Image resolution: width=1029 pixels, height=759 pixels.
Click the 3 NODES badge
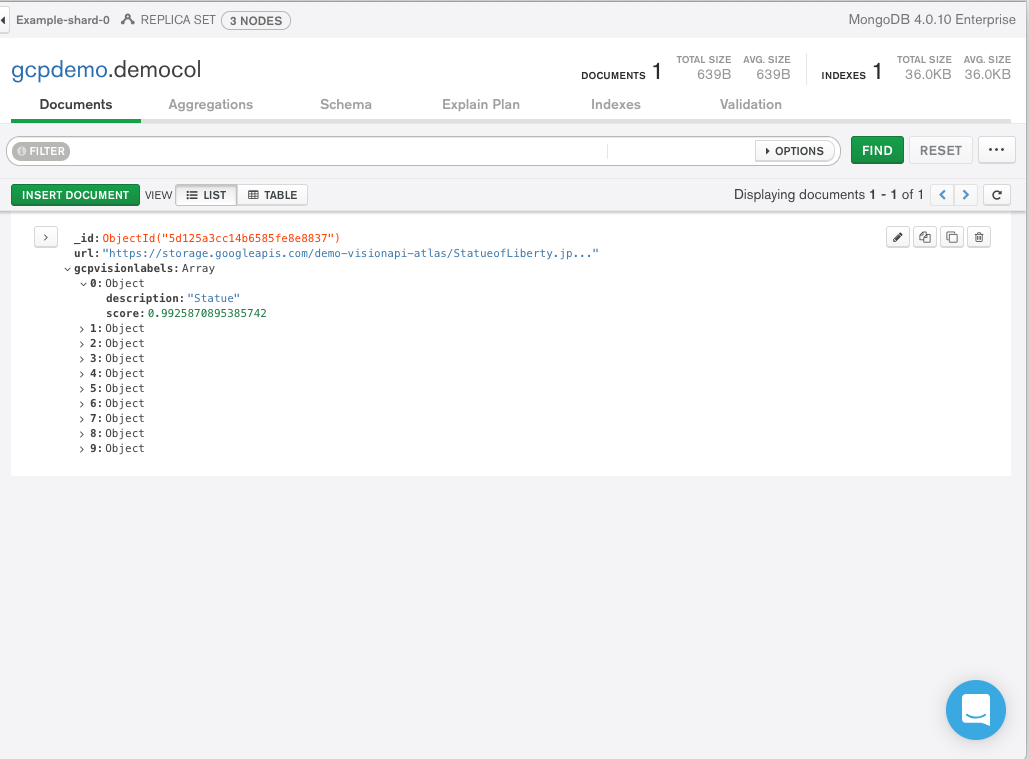click(256, 20)
